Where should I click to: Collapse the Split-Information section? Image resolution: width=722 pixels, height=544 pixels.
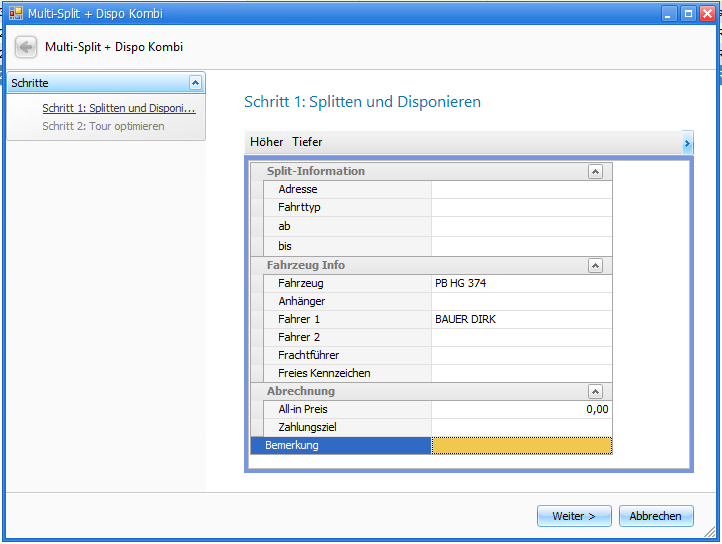coord(595,171)
